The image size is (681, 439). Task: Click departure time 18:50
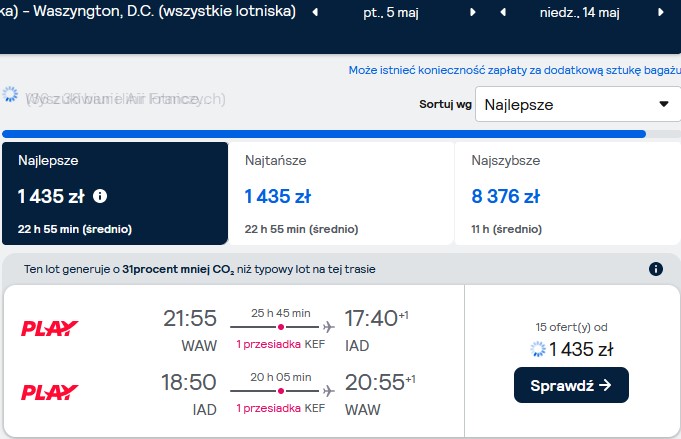click(189, 382)
